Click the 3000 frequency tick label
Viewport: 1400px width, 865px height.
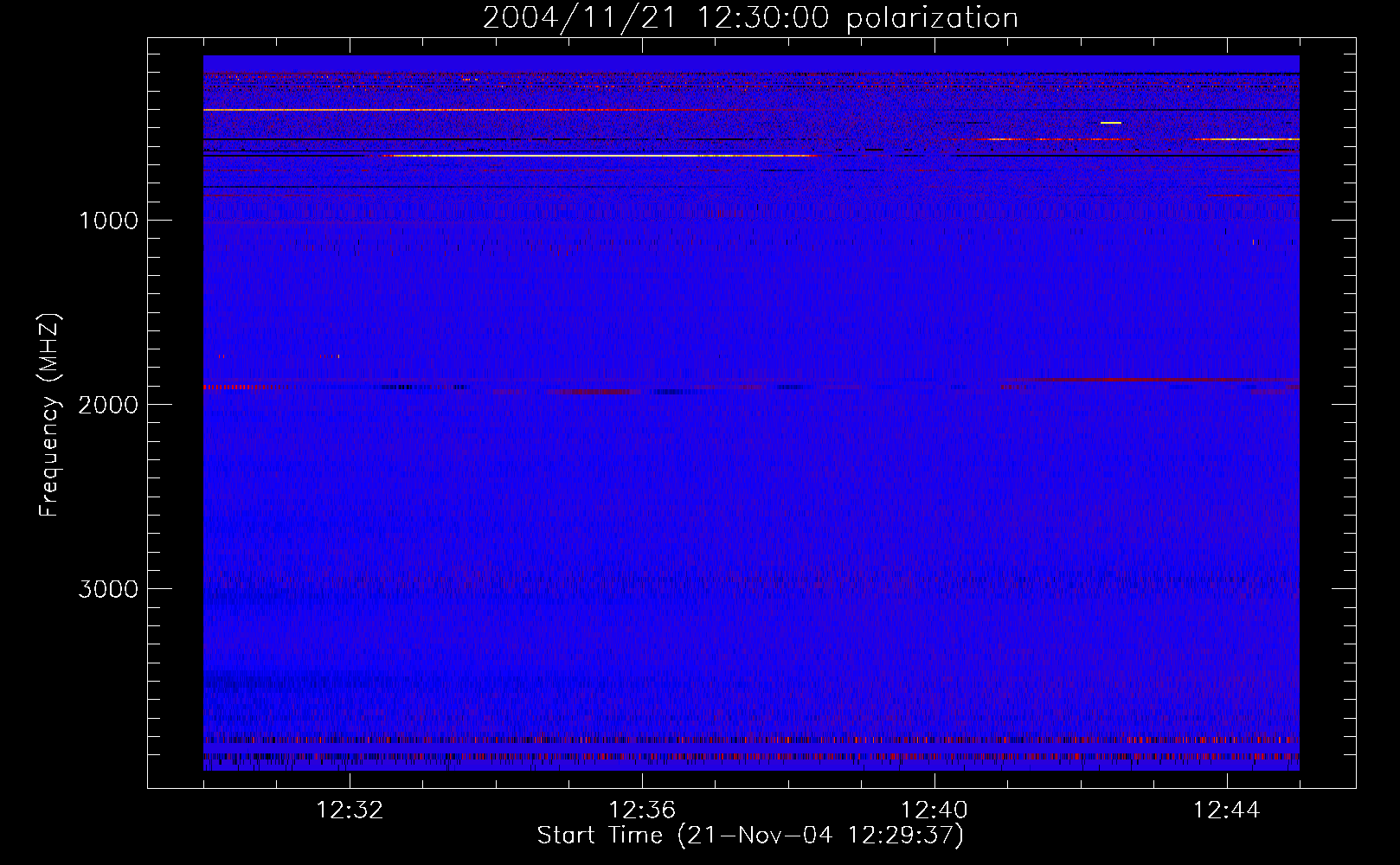click(108, 589)
